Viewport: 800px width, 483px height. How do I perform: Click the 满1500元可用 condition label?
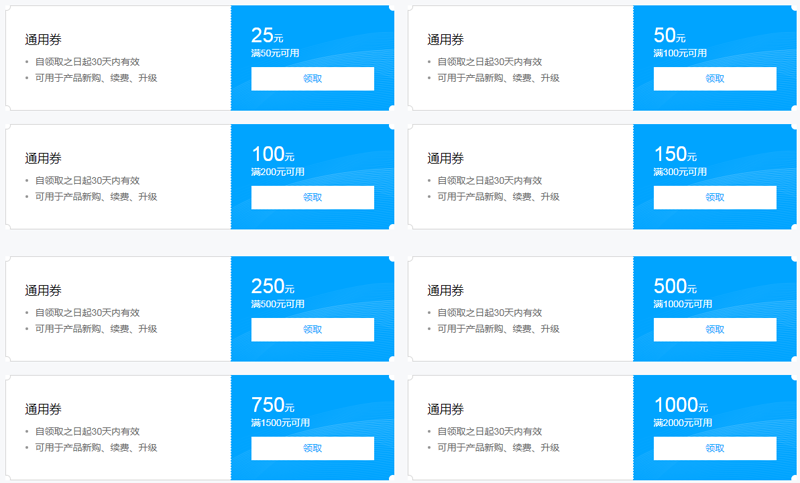(x=280, y=423)
